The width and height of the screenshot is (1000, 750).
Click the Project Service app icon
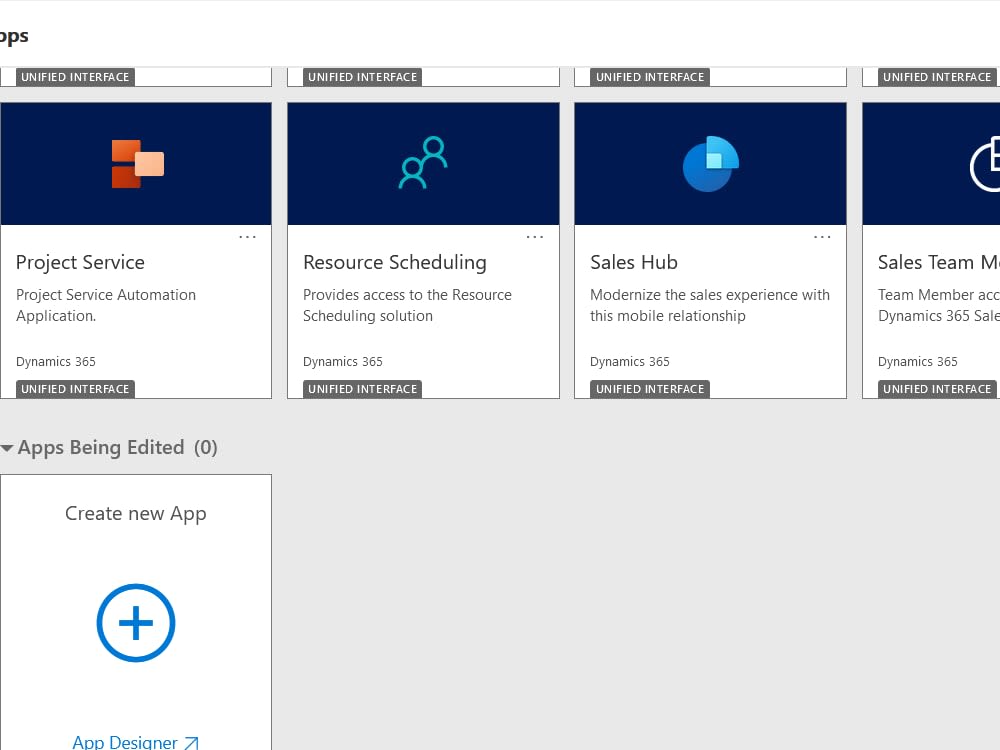[137, 164]
